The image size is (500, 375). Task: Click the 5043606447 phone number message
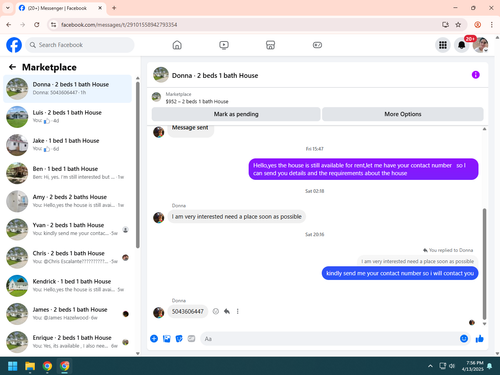click(x=188, y=311)
